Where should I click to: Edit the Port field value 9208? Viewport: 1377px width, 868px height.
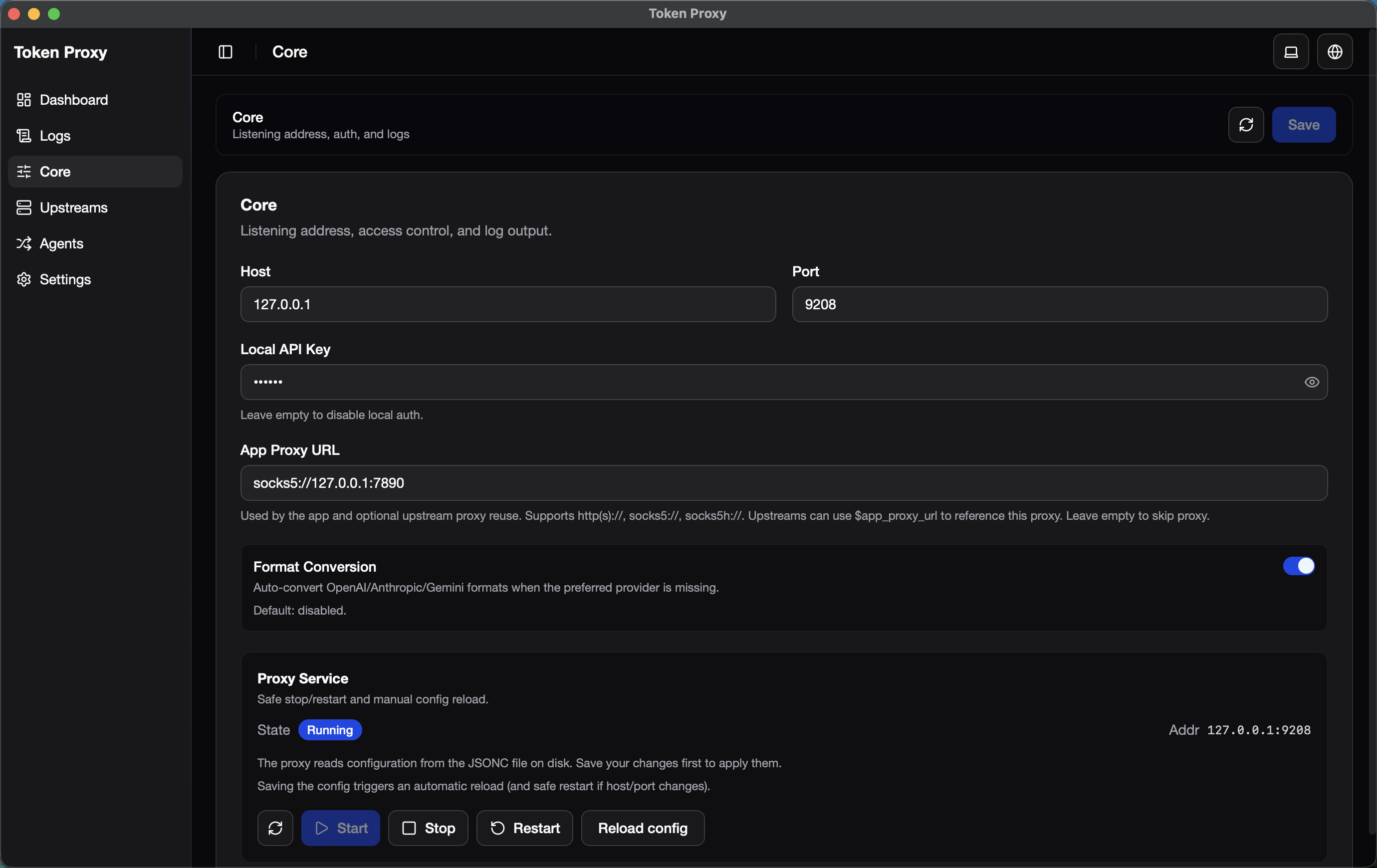click(x=1060, y=304)
